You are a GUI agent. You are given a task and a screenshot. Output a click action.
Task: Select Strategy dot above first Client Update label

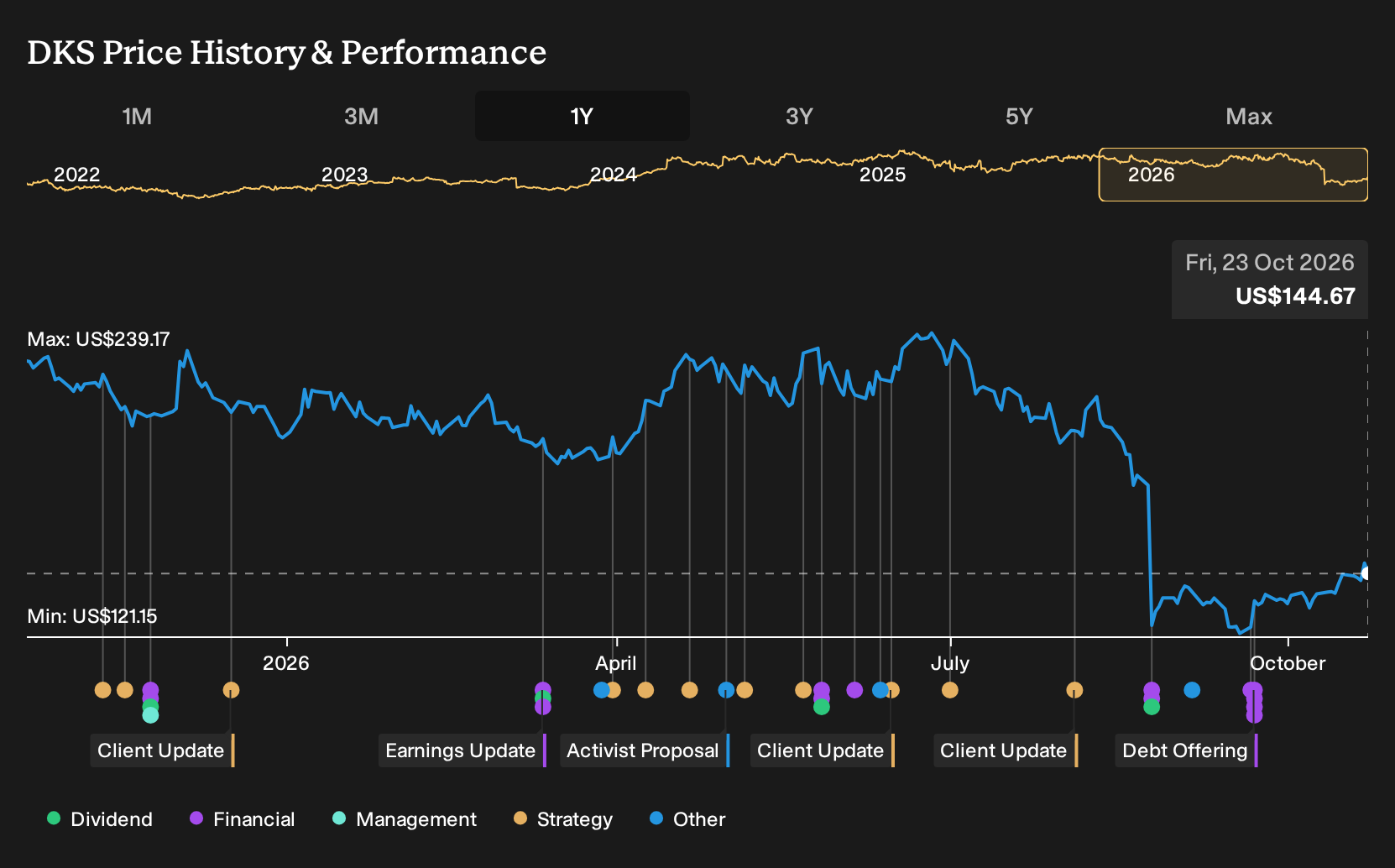231,690
